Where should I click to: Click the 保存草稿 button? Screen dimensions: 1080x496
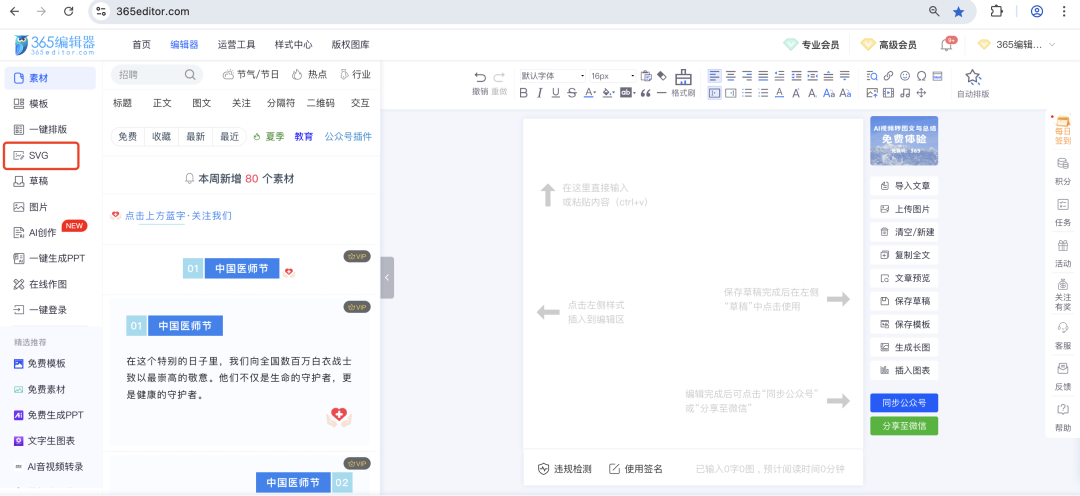pyautogui.click(x=905, y=301)
